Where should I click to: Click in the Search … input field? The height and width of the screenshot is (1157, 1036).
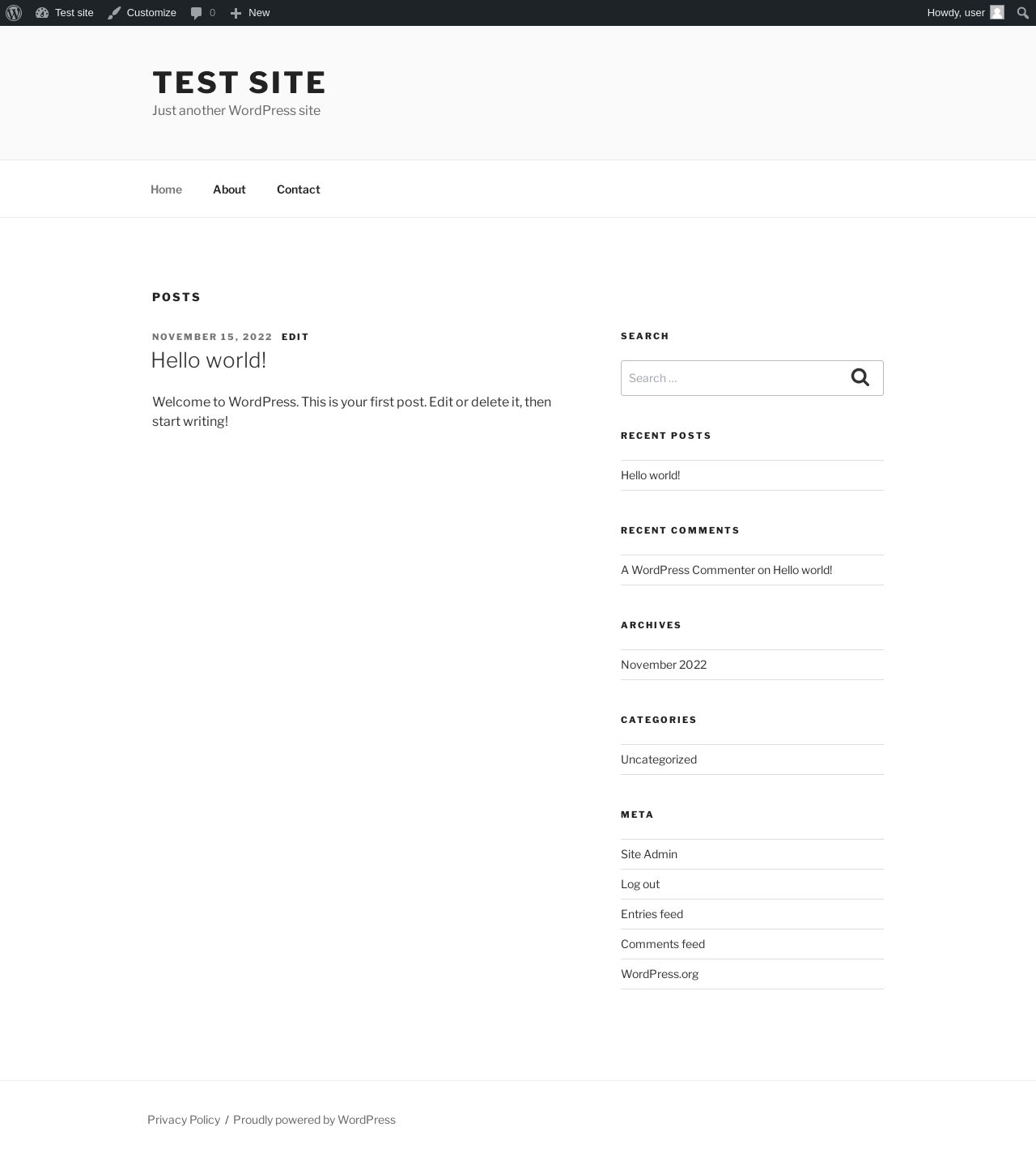pyautogui.click(x=729, y=378)
